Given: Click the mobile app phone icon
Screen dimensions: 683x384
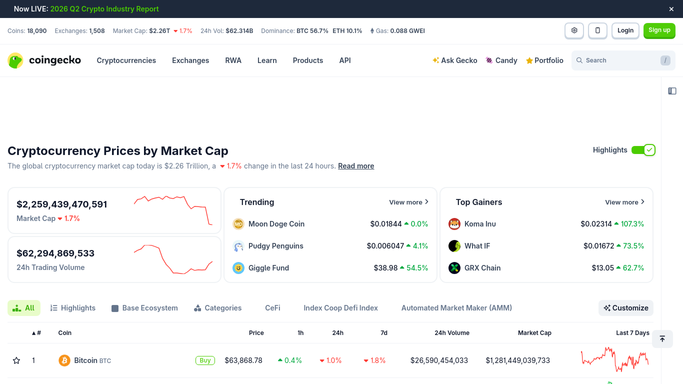Looking at the screenshot, I should (598, 30).
